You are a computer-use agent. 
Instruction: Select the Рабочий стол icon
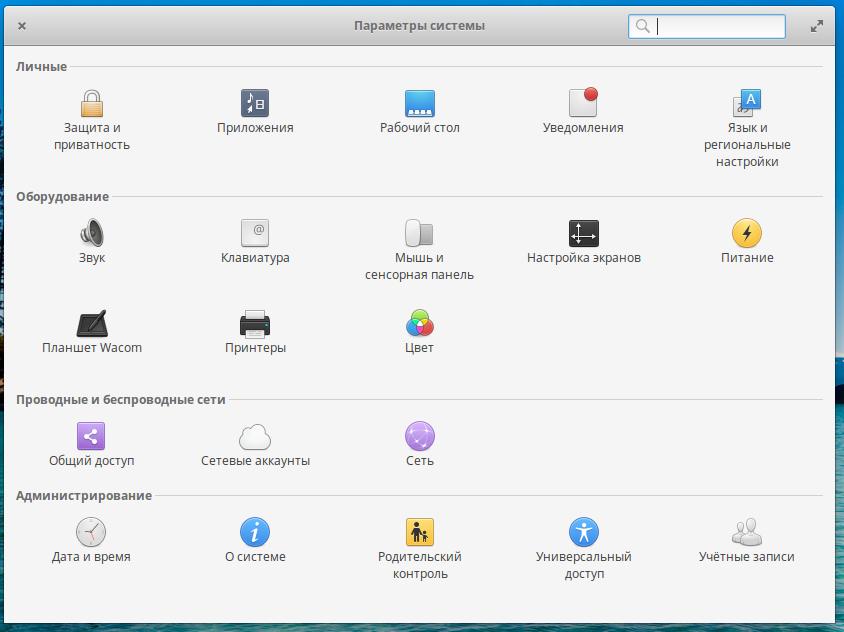click(x=420, y=104)
